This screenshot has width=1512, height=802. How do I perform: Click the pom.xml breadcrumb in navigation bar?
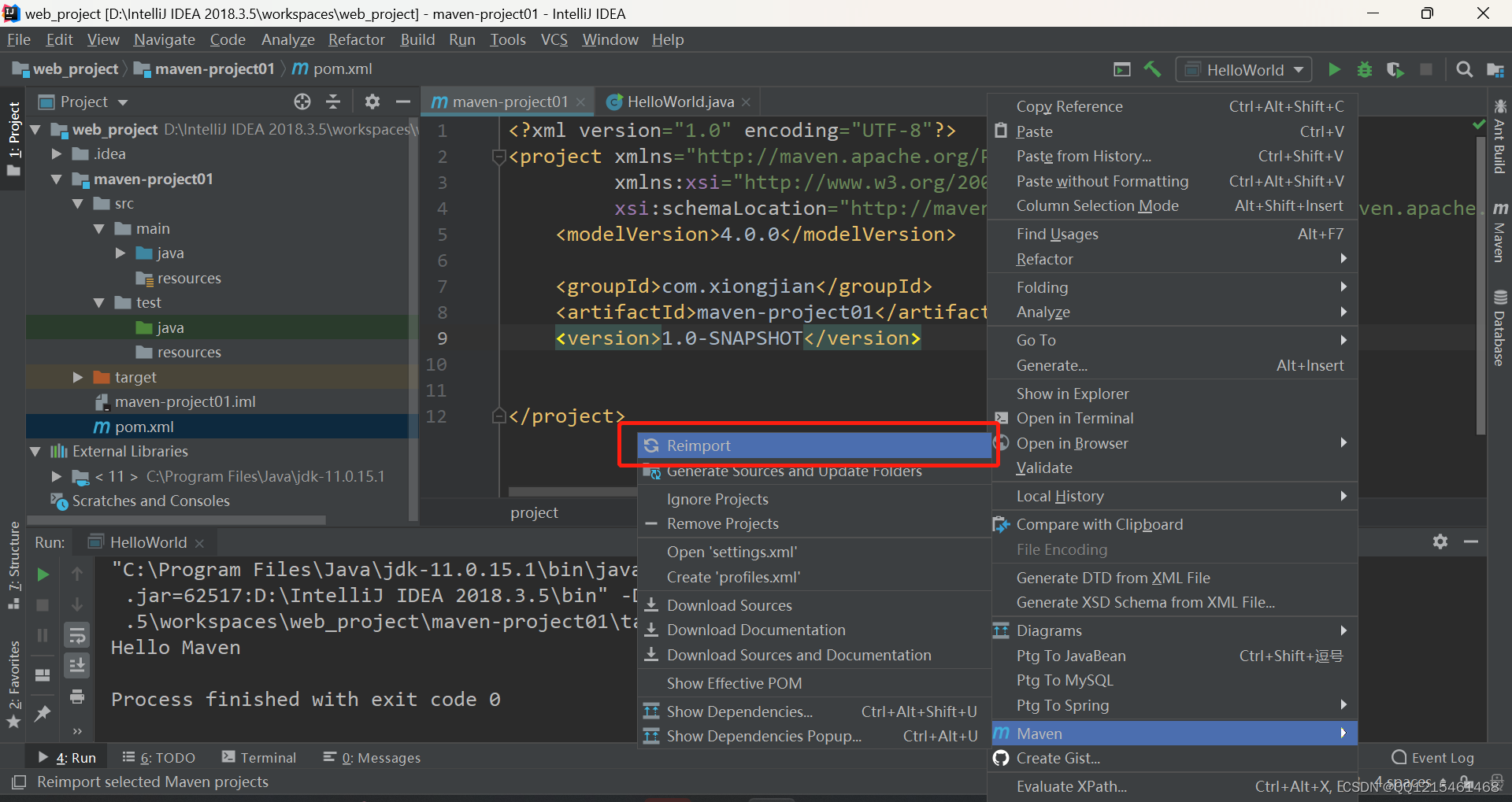point(342,68)
